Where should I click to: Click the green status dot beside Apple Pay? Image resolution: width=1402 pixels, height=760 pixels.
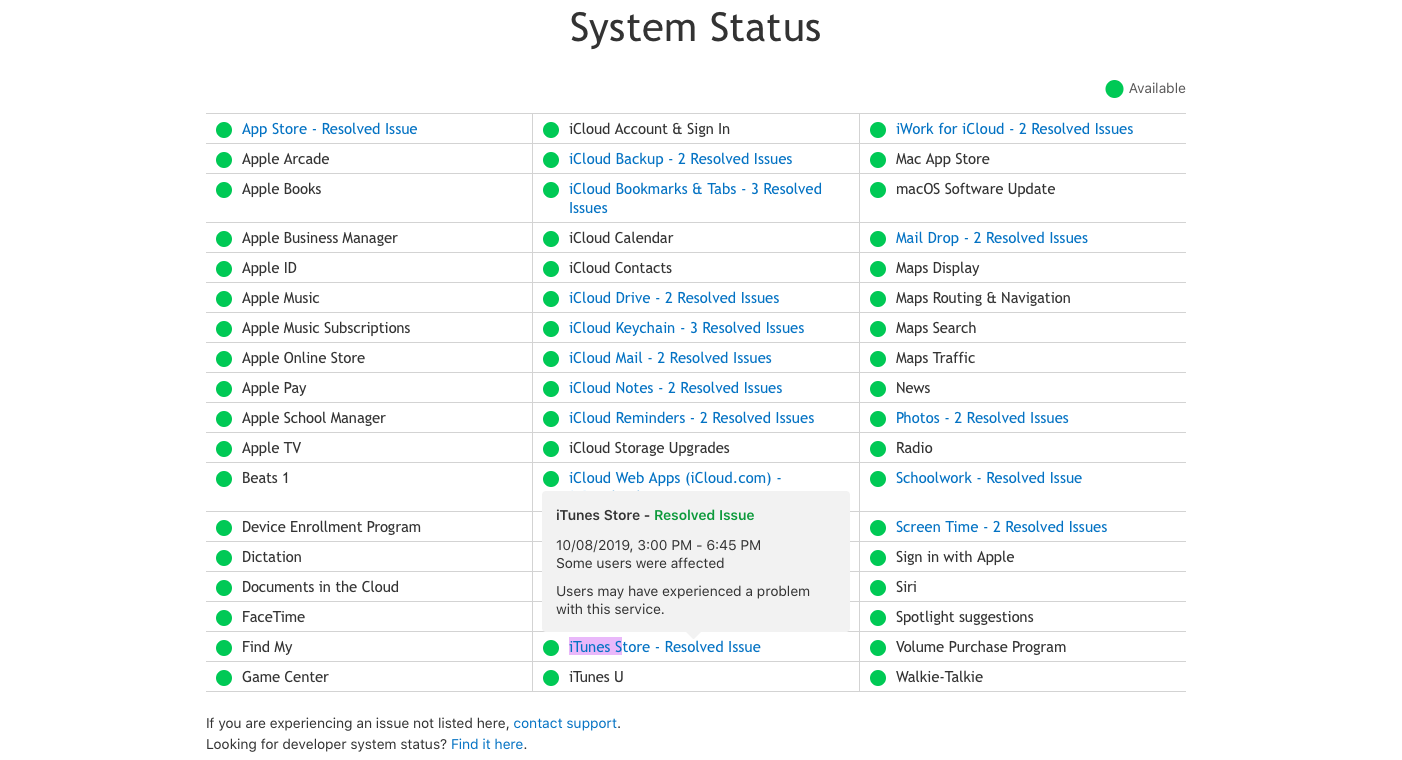click(224, 389)
